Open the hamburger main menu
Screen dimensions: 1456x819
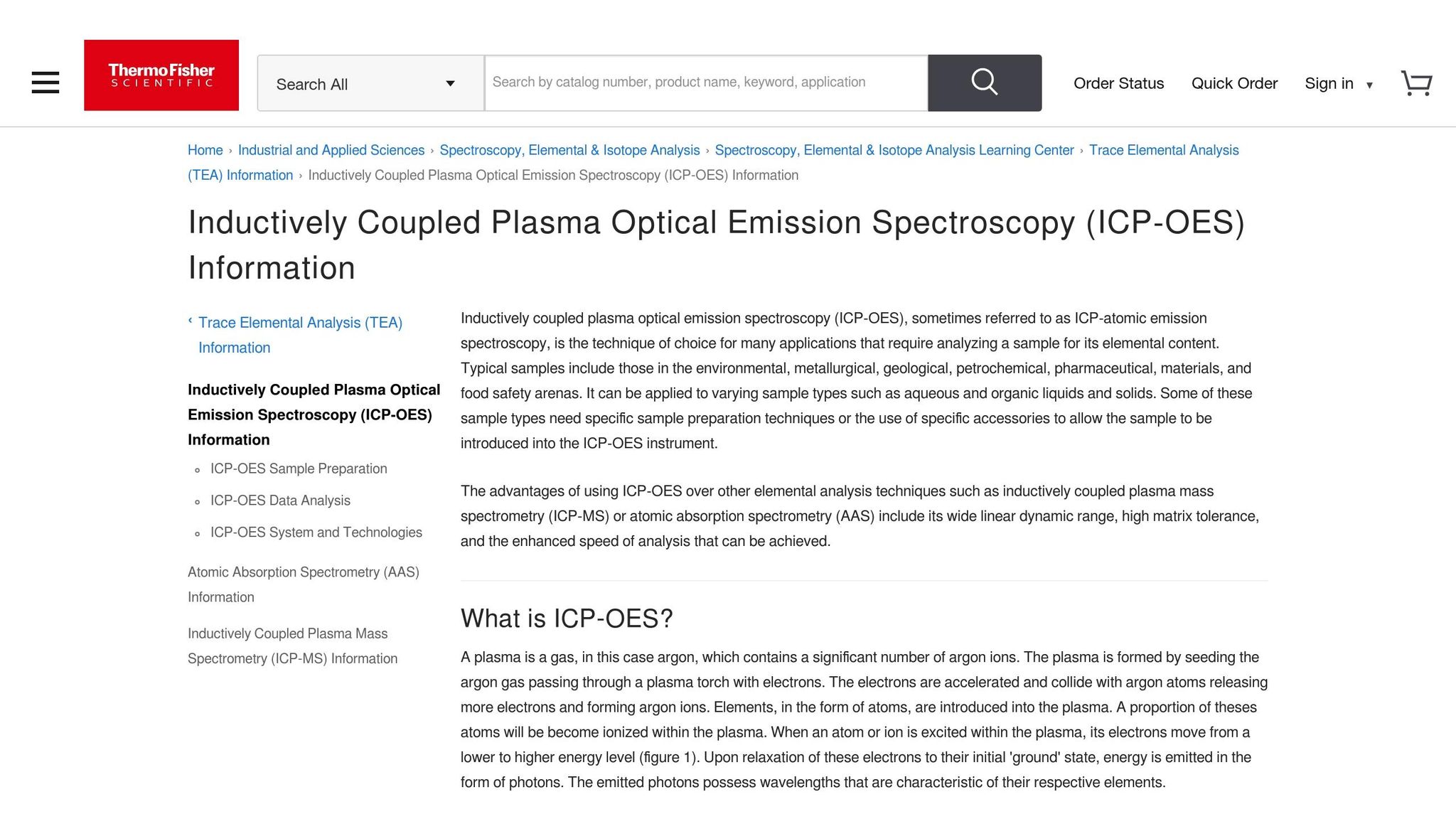click(x=45, y=82)
